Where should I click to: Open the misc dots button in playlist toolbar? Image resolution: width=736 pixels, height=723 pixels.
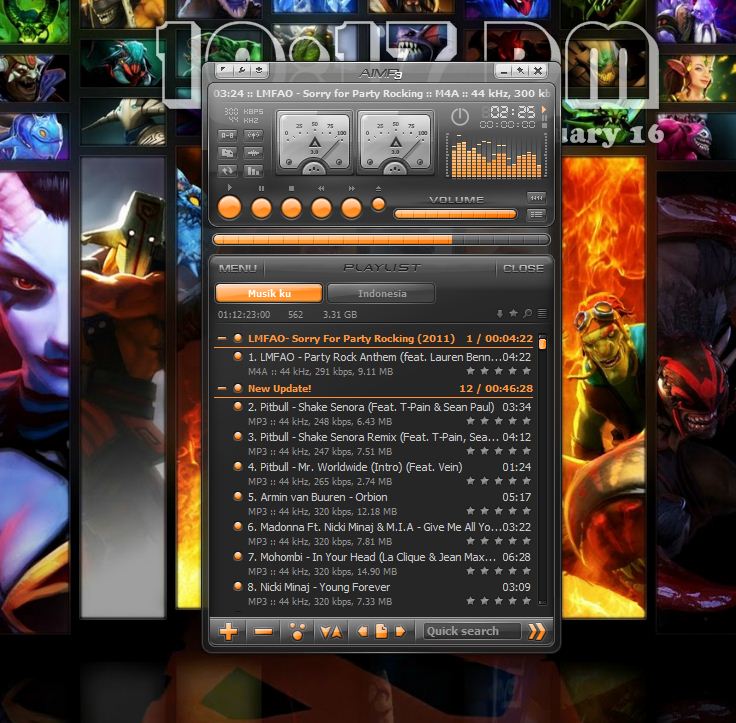point(298,631)
